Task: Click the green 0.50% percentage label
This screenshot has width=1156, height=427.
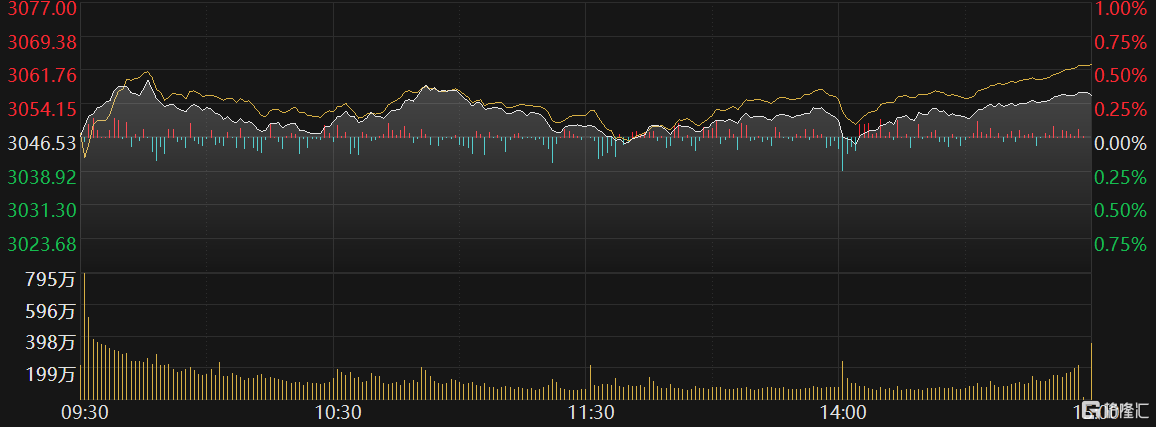Action: coord(1121,210)
